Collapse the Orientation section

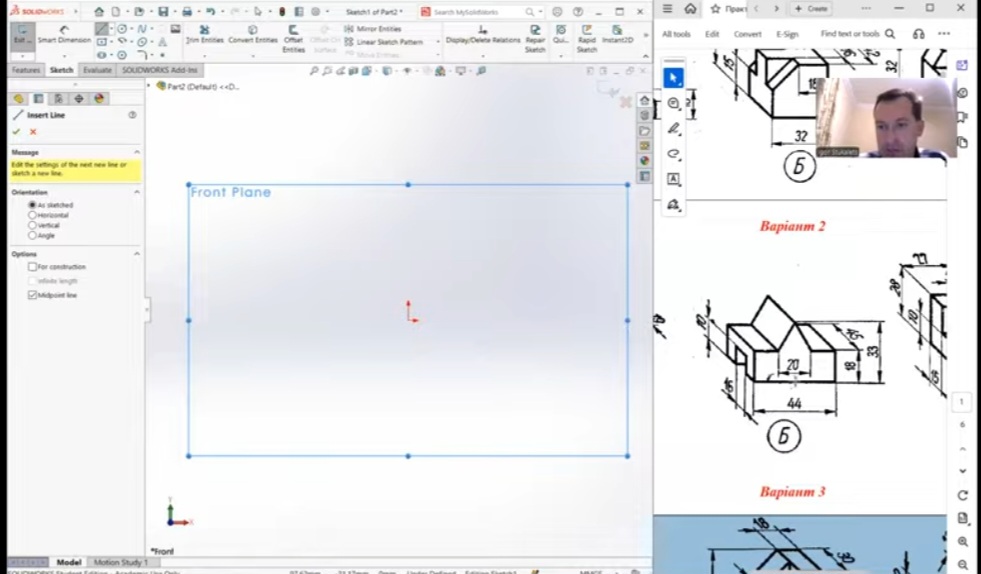[x=136, y=192]
